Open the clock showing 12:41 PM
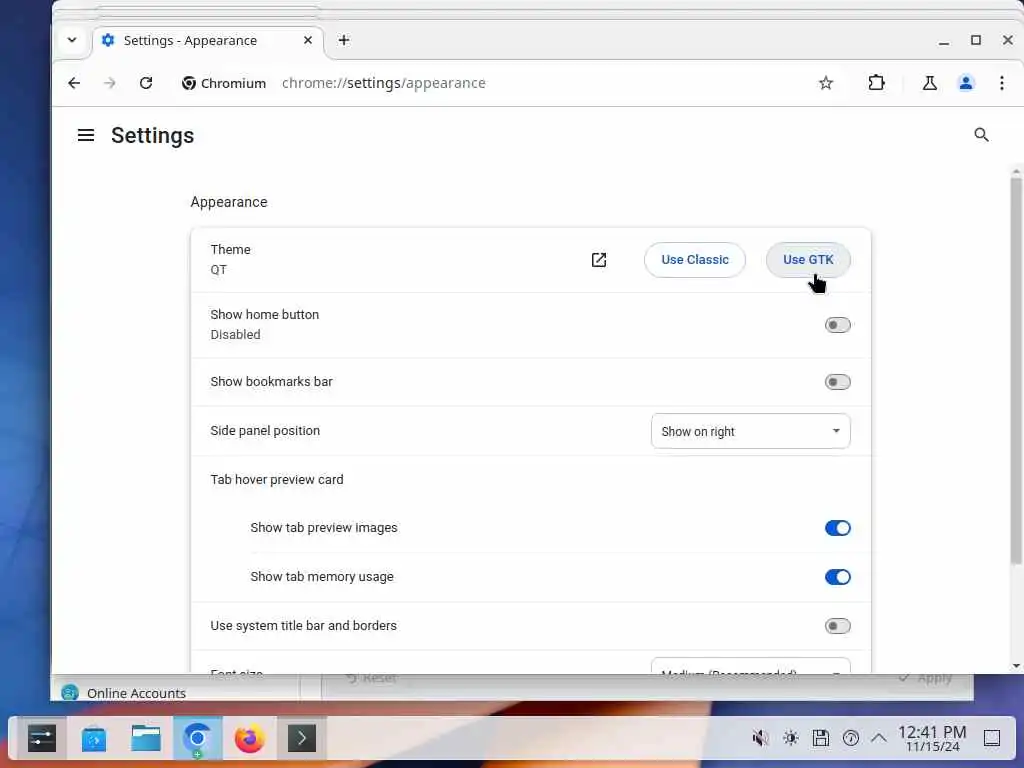This screenshot has height=768, width=1024. point(932,739)
